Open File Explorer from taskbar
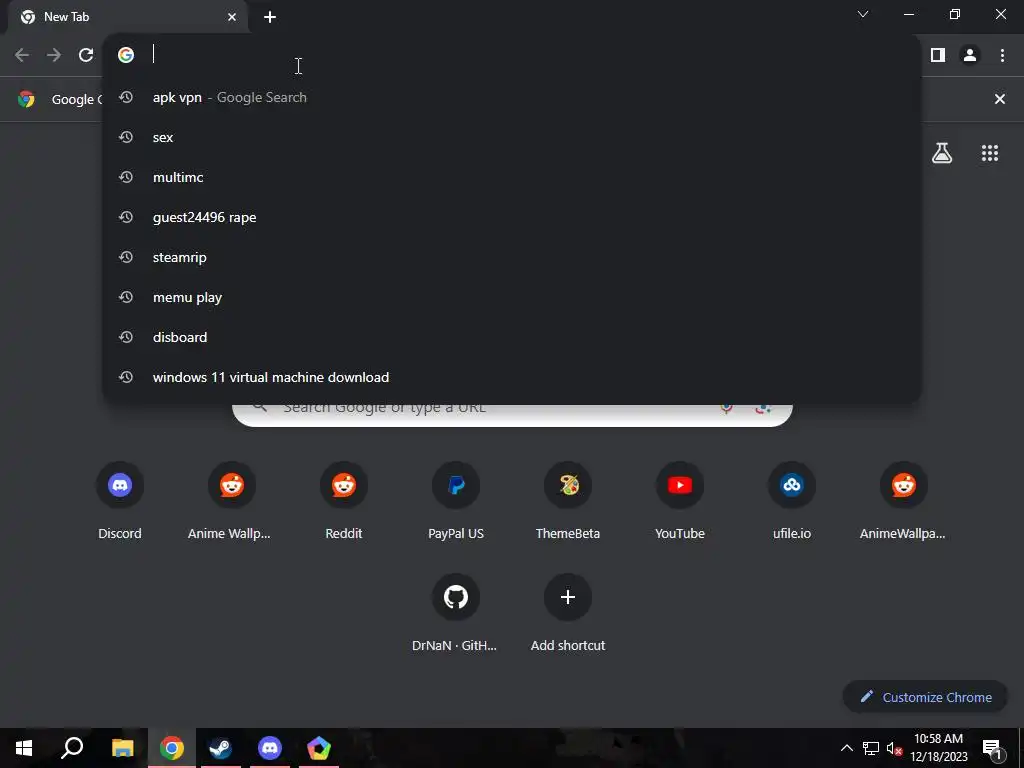The height and width of the screenshot is (768, 1024). pos(122,748)
